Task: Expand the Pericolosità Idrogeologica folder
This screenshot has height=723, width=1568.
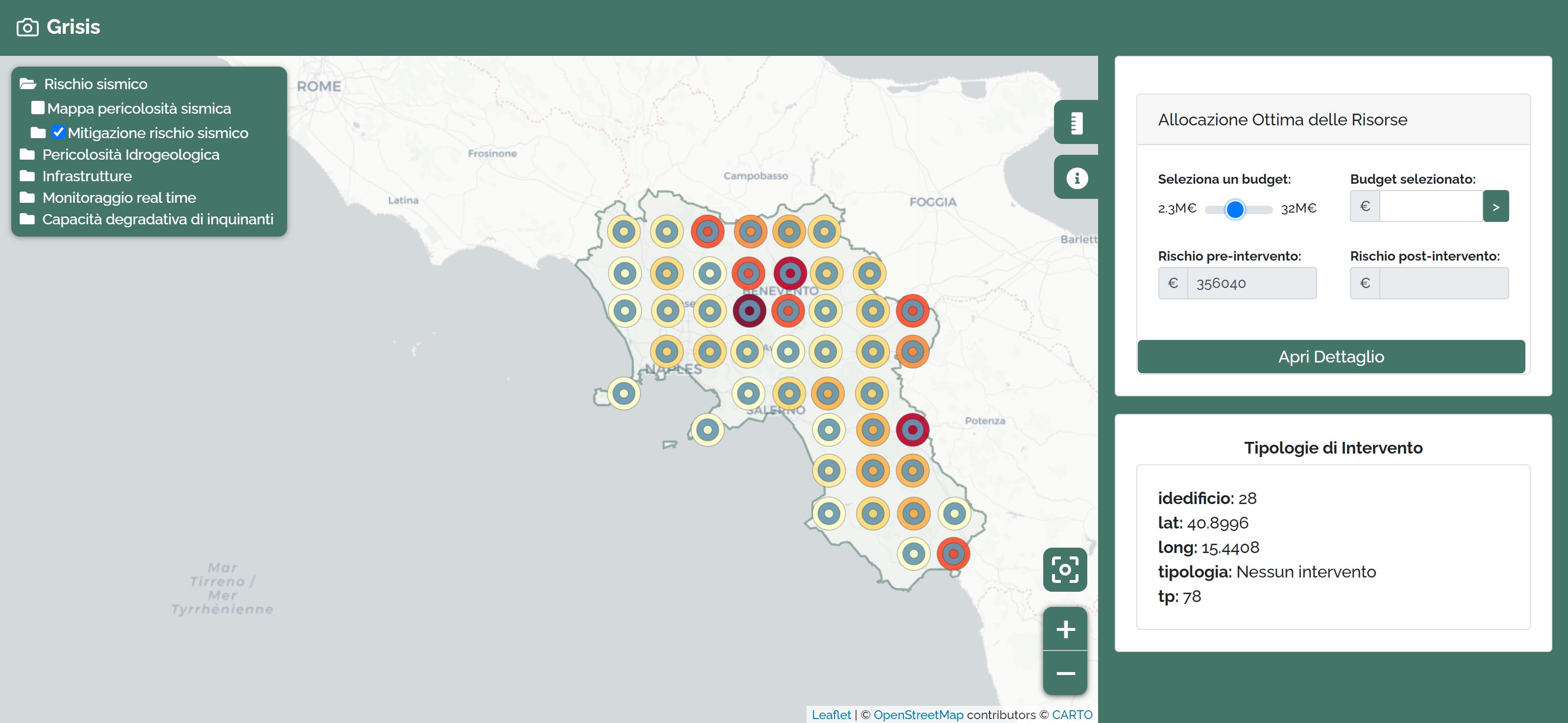Action: [x=27, y=155]
